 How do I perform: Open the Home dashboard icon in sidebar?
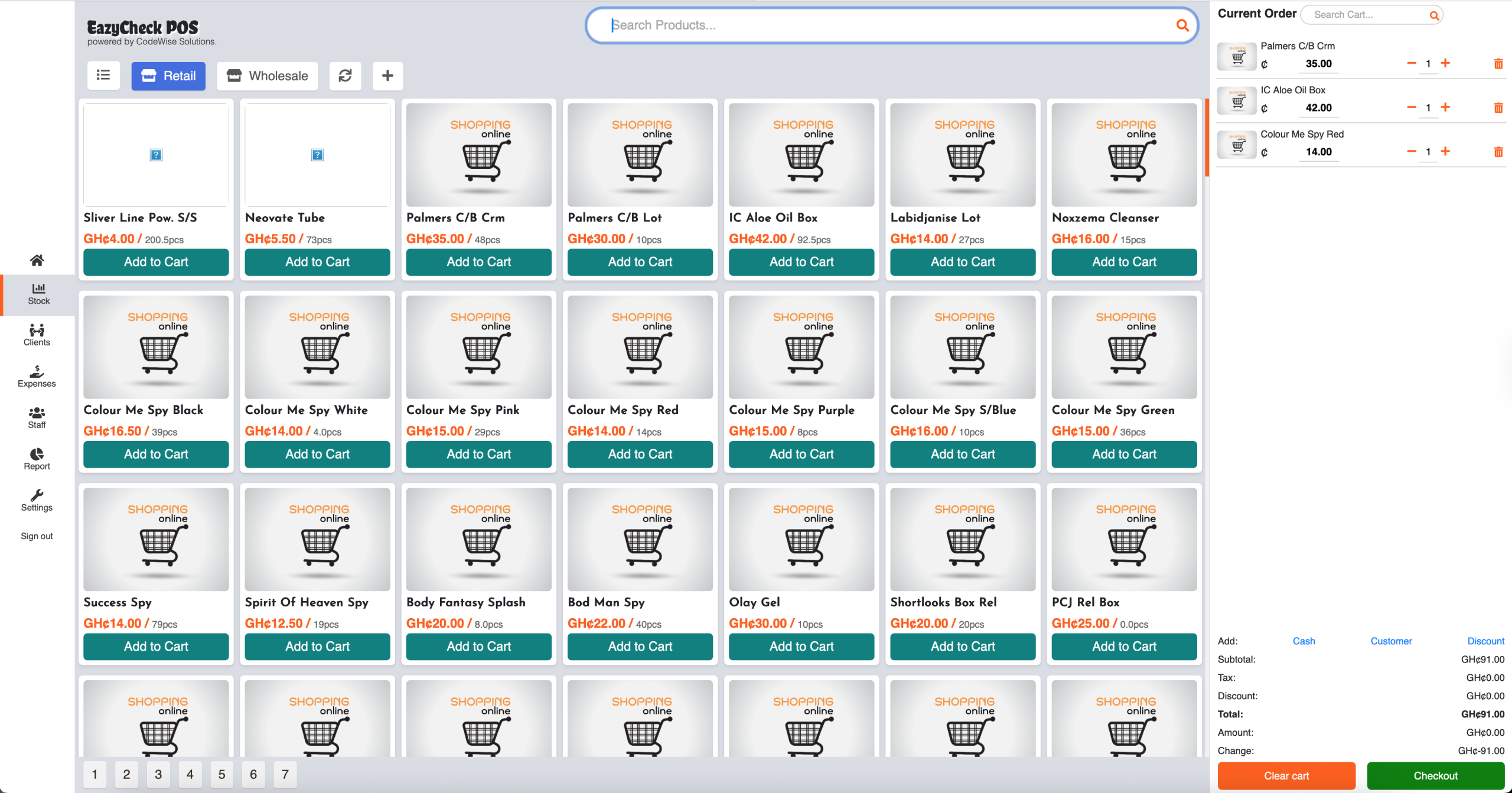pyautogui.click(x=37, y=260)
